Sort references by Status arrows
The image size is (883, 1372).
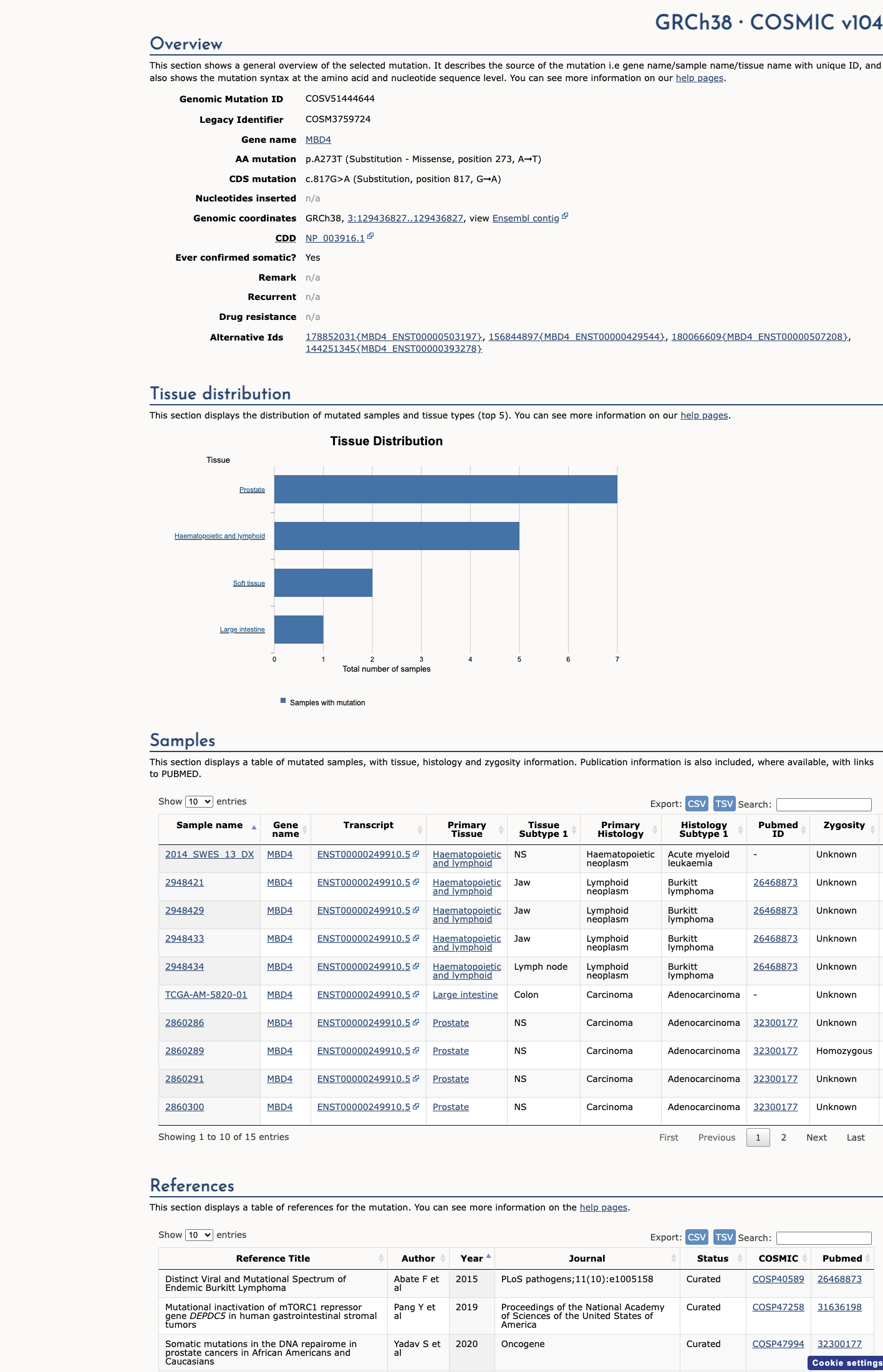coord(740,1258)
